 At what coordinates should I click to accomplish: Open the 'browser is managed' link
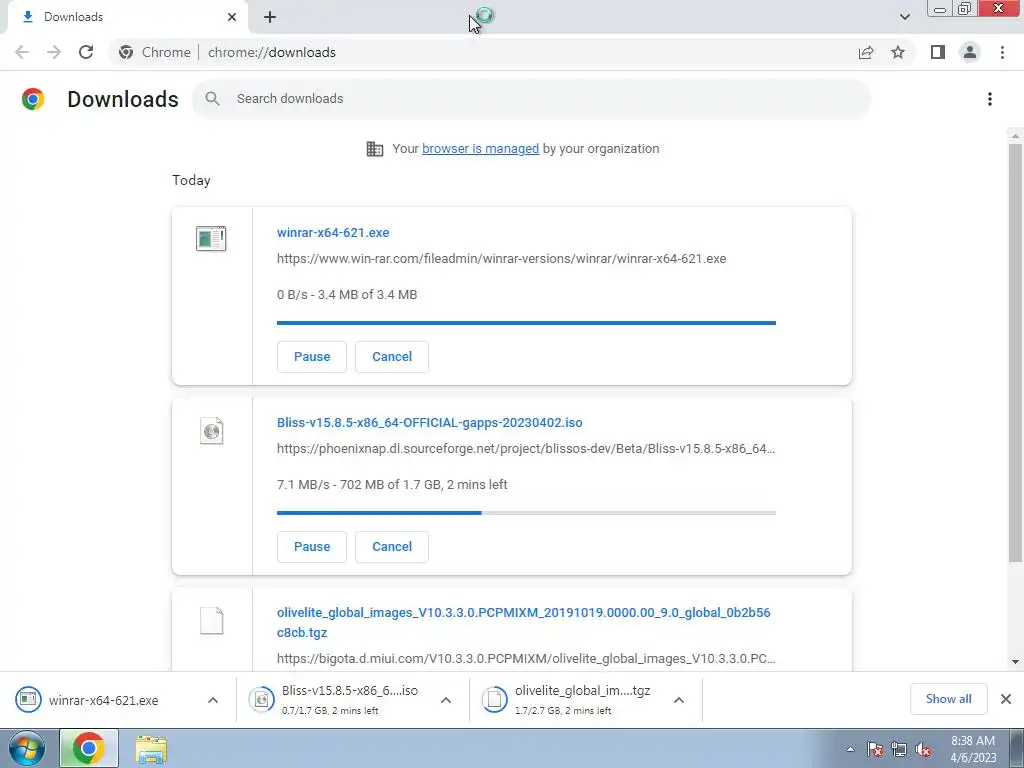pos(481,149)
